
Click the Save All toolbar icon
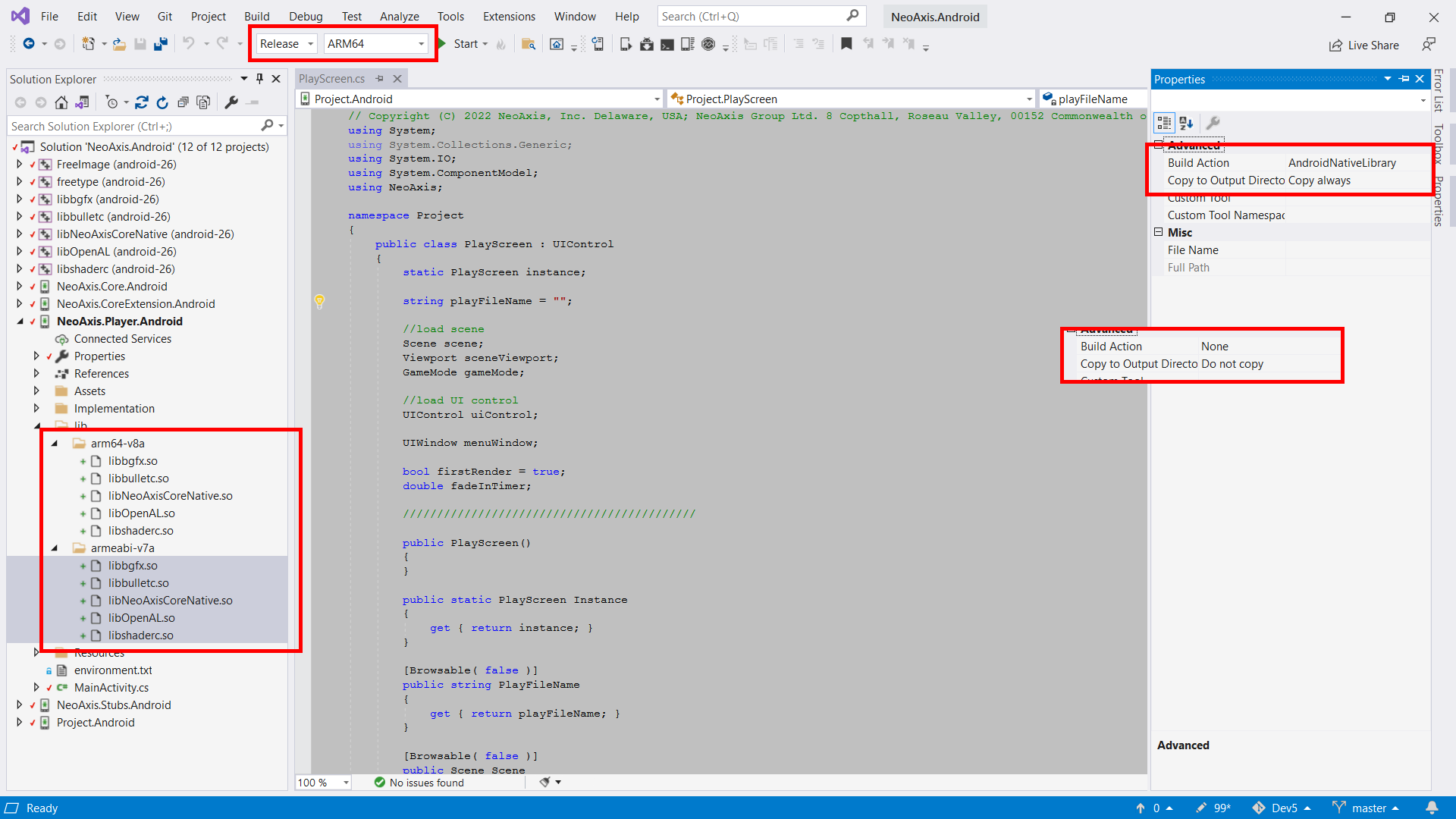click(x=161, y=44)
